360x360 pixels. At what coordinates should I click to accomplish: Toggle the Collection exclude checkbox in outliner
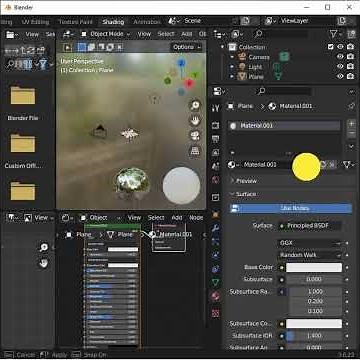tap(330, 47)
